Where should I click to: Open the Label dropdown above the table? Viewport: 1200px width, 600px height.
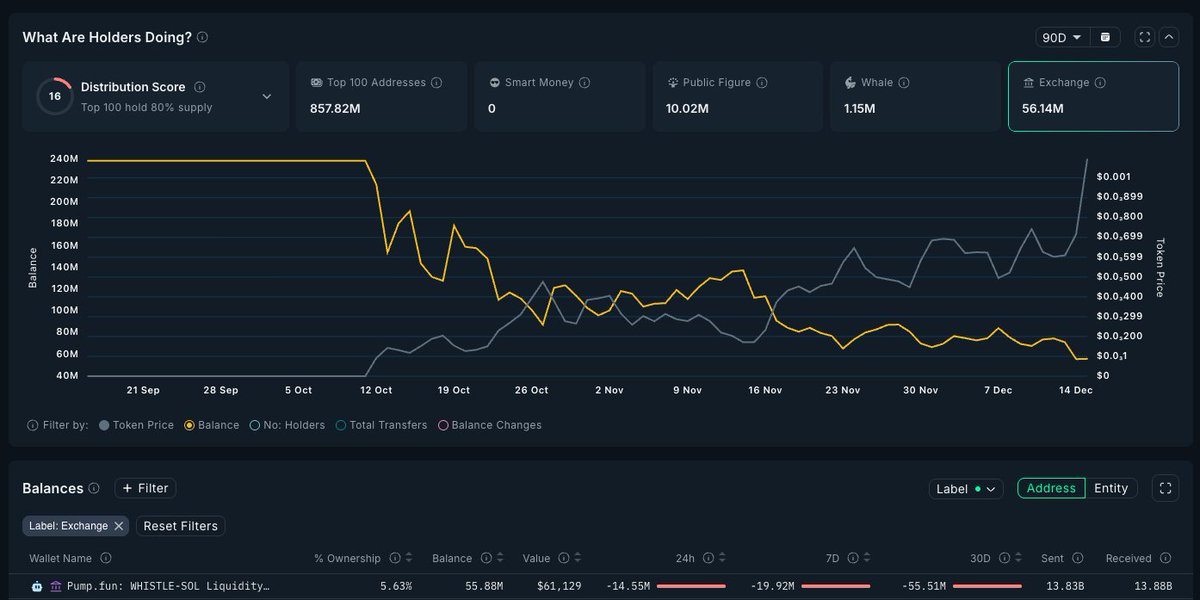pyautogui.click(x=965, y=488)
